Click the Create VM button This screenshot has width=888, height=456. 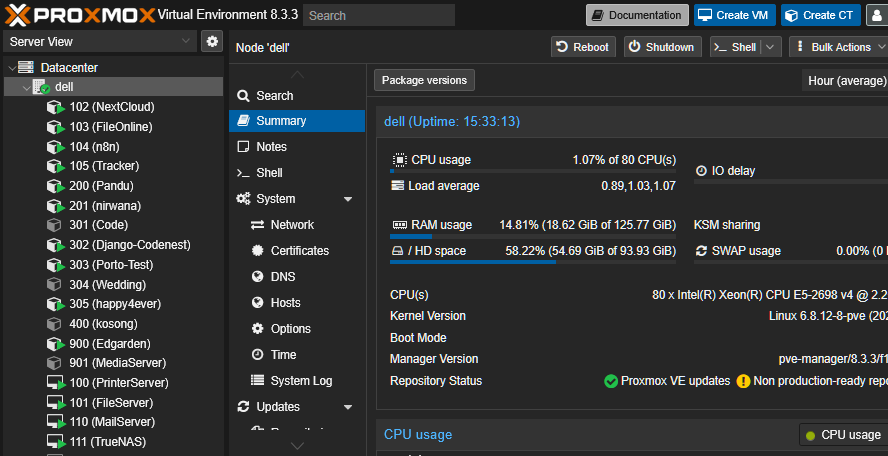click(x=735, y=15)
